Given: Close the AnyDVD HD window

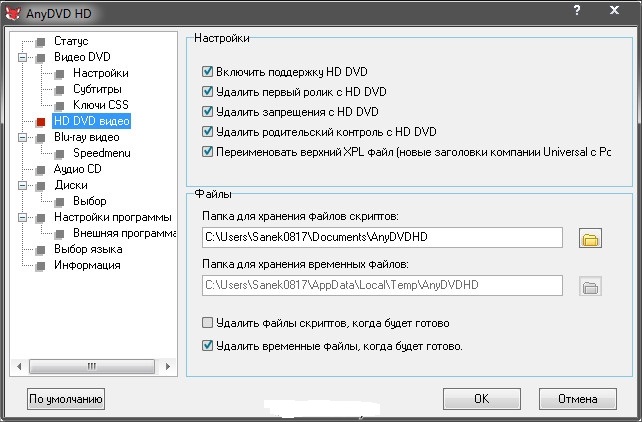Looking at the screenshot, I should coord(614,10).
